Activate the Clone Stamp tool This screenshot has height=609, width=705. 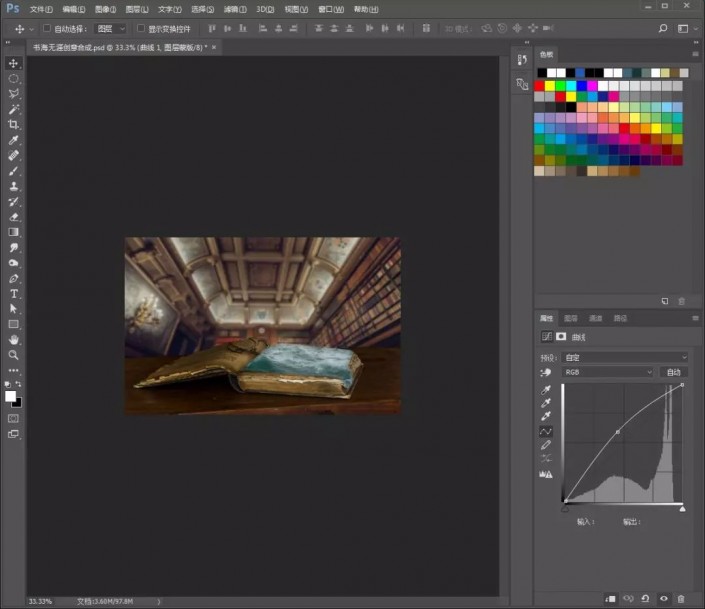(13, 186)
